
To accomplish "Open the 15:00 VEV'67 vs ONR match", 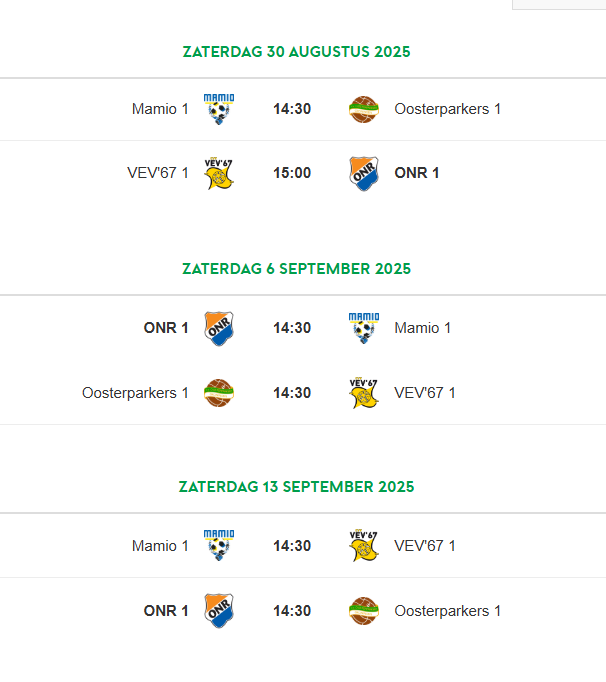I will click(303, 173).
